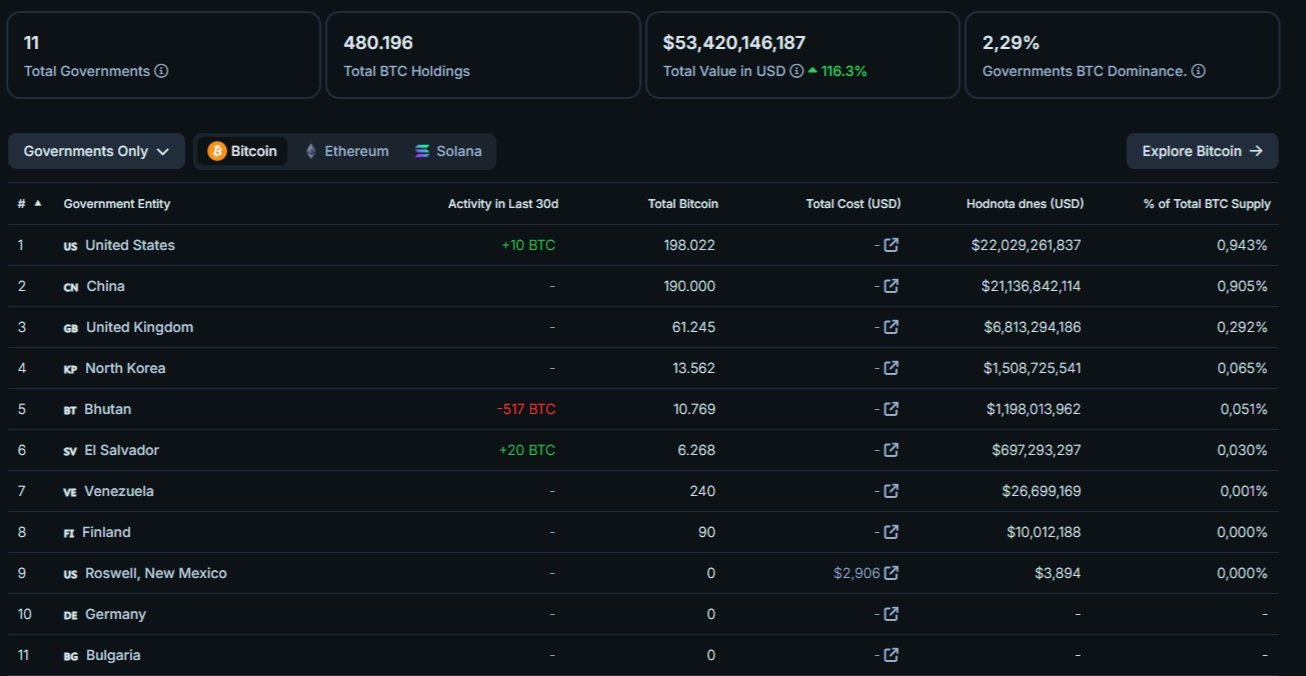Screen dimensions: 1306x676
Task: Open the United States entity link
Action: [130, 245]
